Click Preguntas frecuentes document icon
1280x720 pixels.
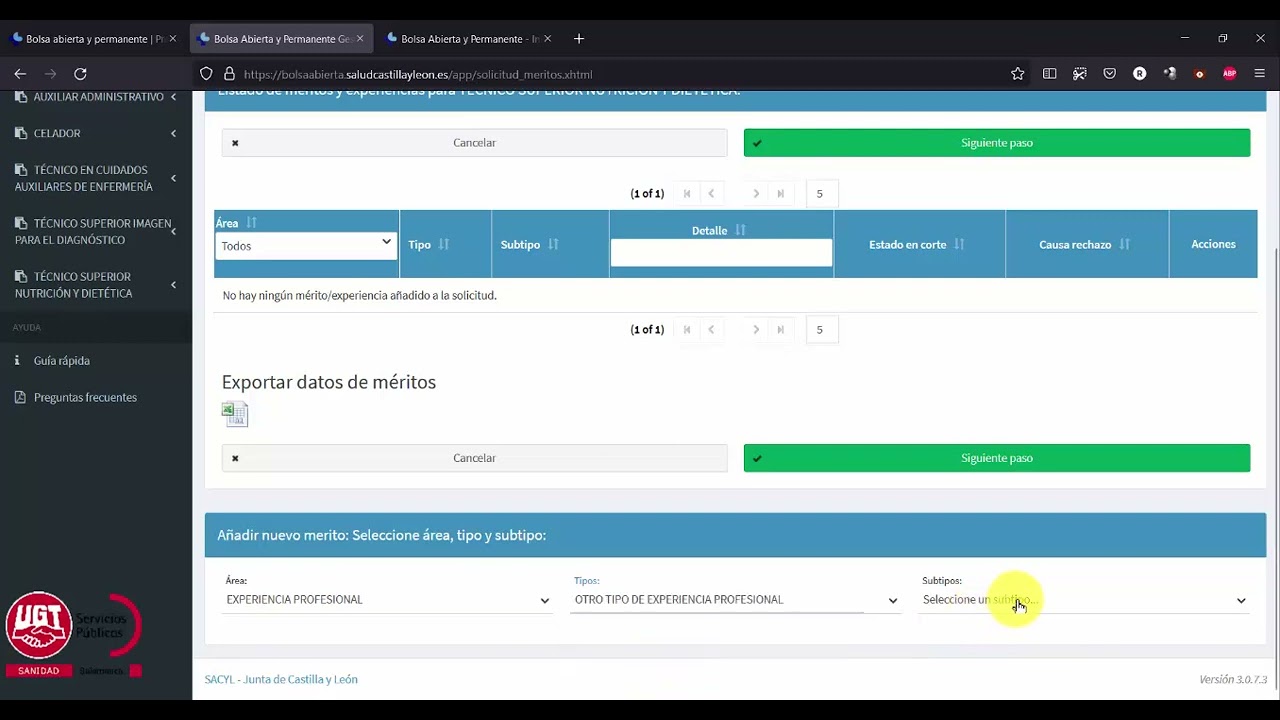[x=20, y=397]
